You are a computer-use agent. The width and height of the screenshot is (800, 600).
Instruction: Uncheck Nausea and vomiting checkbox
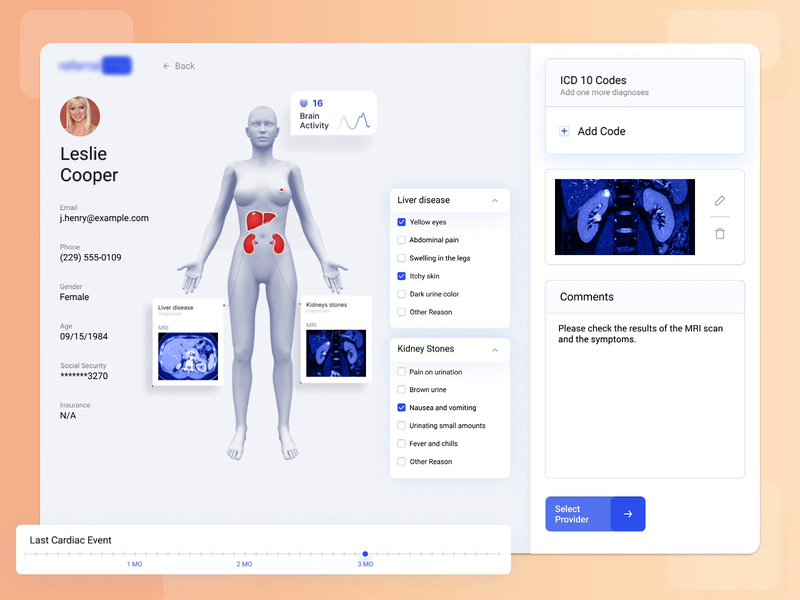402,408
